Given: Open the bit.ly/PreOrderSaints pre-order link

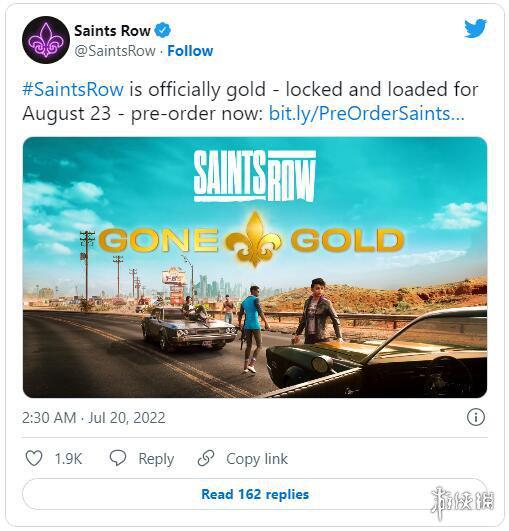Looking at the screenshot, I should click(x=366, y=114).
